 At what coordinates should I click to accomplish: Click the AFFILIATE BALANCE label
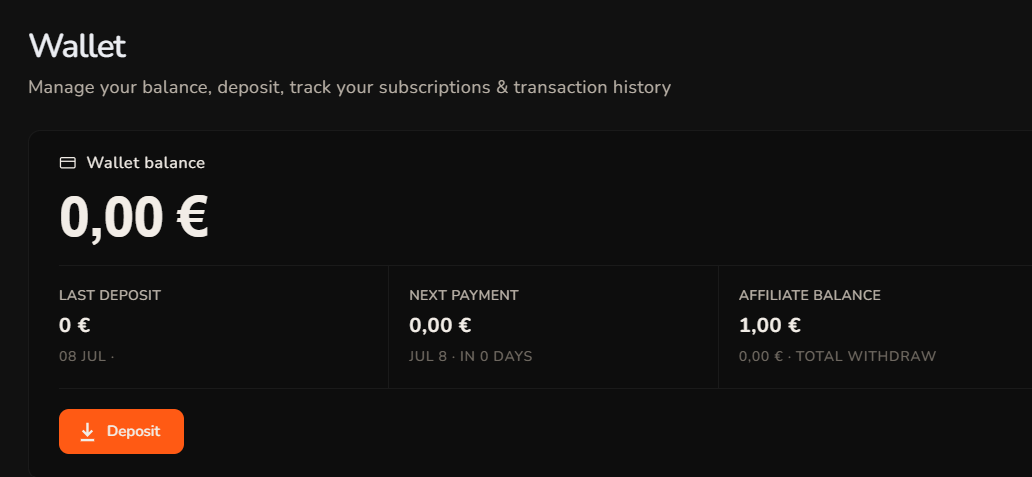(x=810, y=295)
